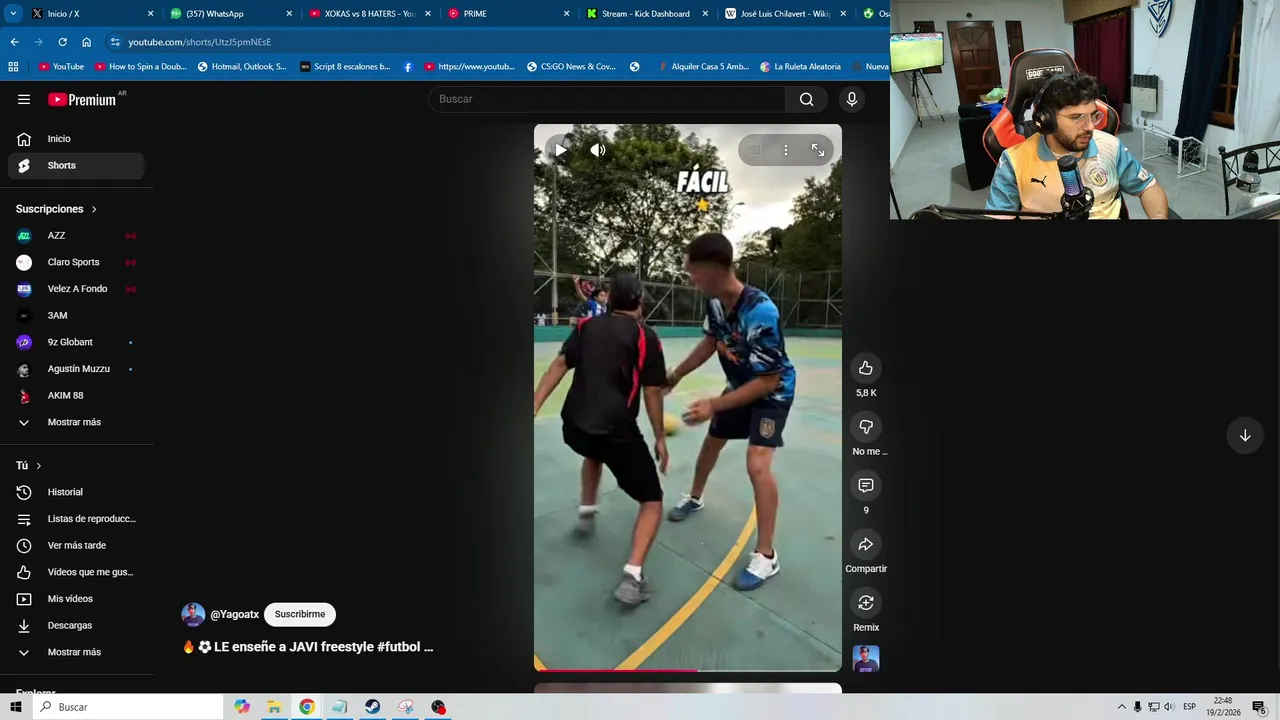Share the Short via Compartir

(x=866, y=544)
